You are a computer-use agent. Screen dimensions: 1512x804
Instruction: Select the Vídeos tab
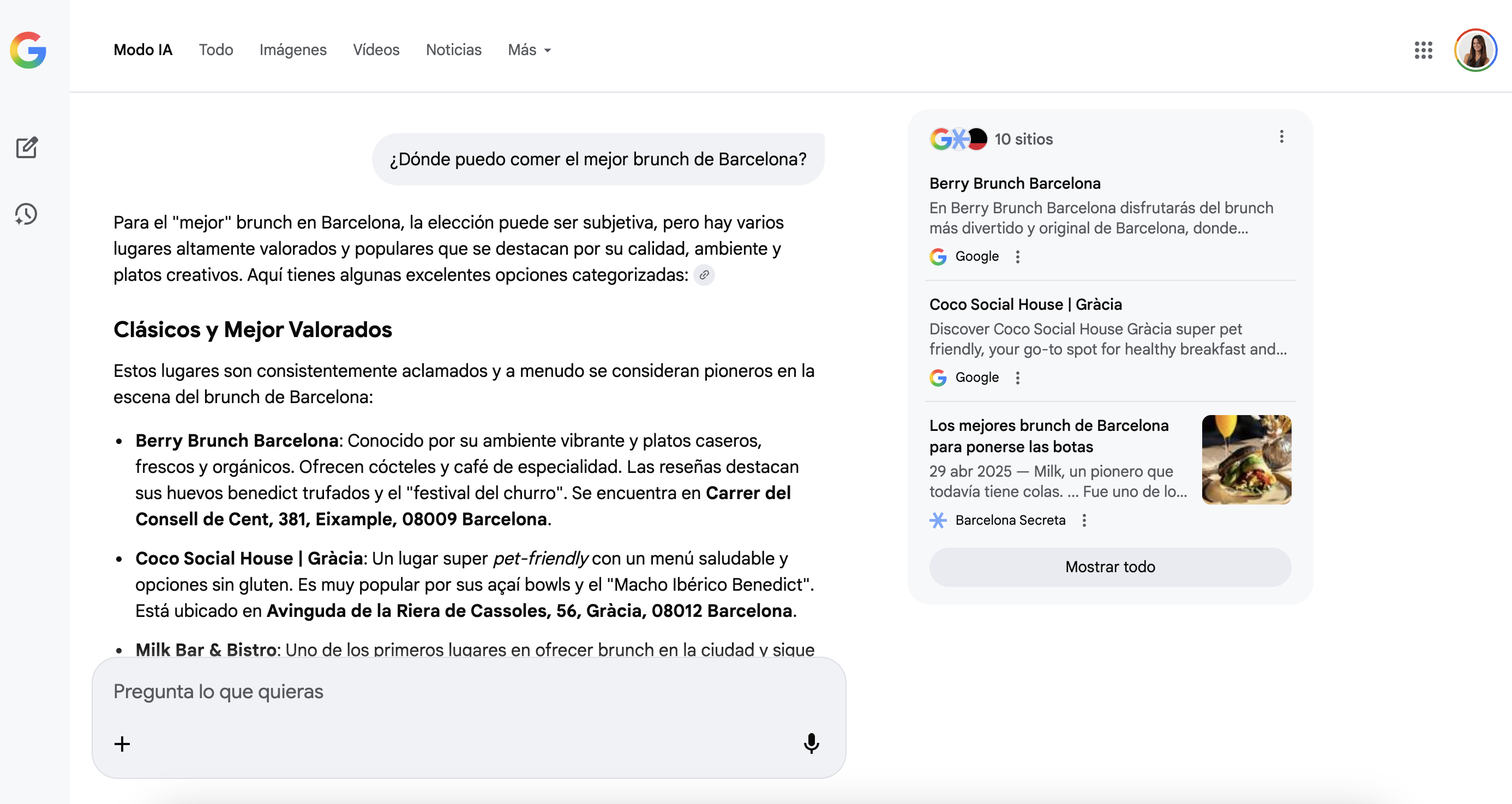pos(376,50)
